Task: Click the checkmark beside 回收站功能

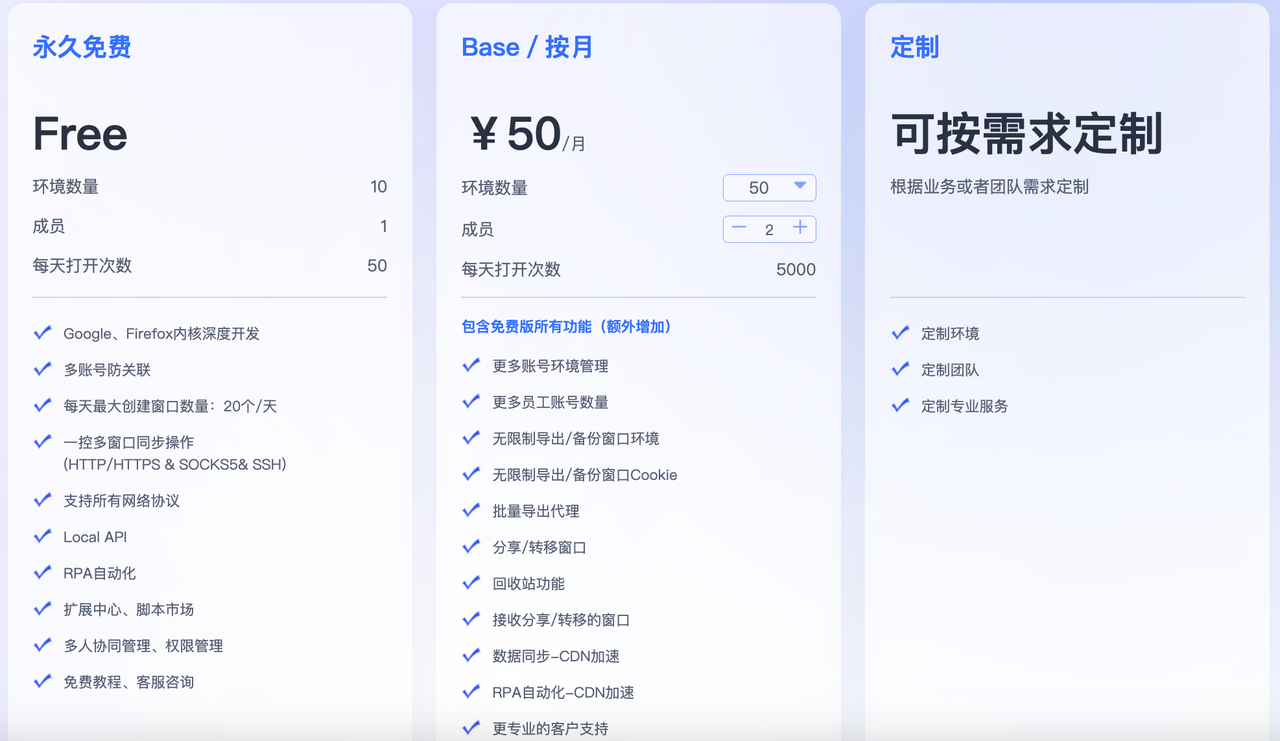Action: pos(471,582)
